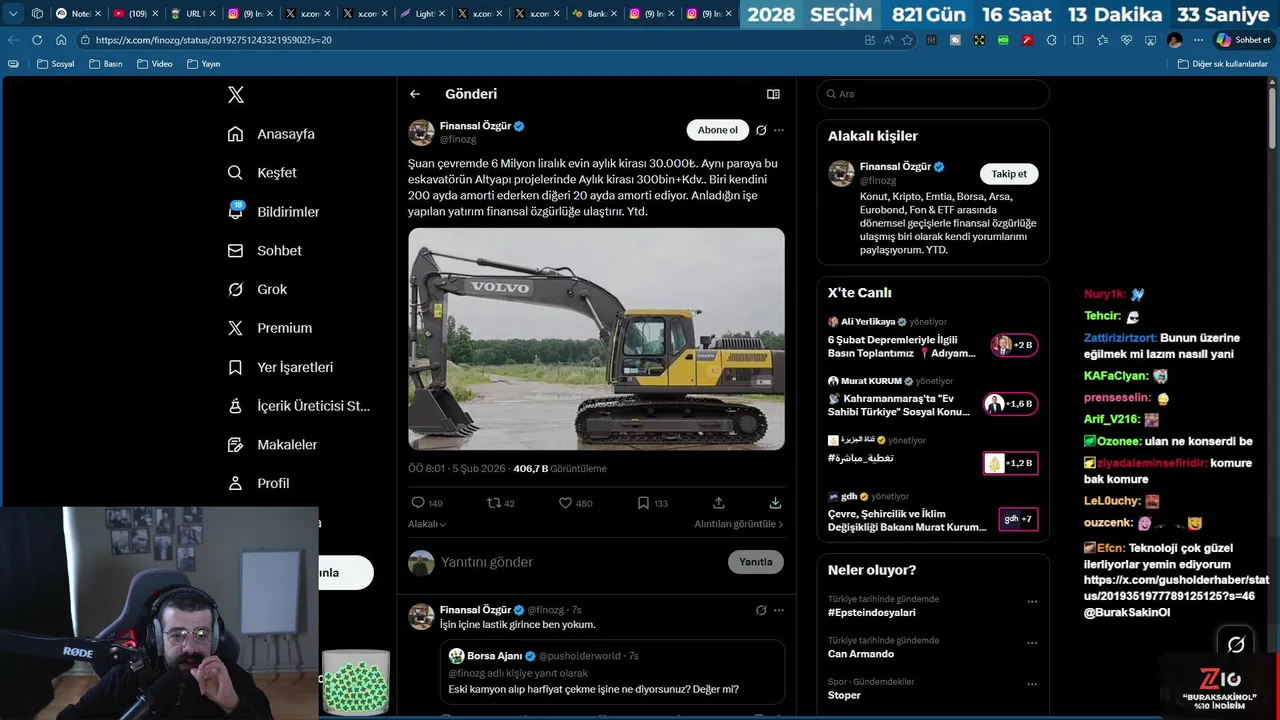Image resolution: width=1280 pixels, height=720 pixels.
Task: Click the floating Grok button bottom right
Action: (x=1236, y=644)
